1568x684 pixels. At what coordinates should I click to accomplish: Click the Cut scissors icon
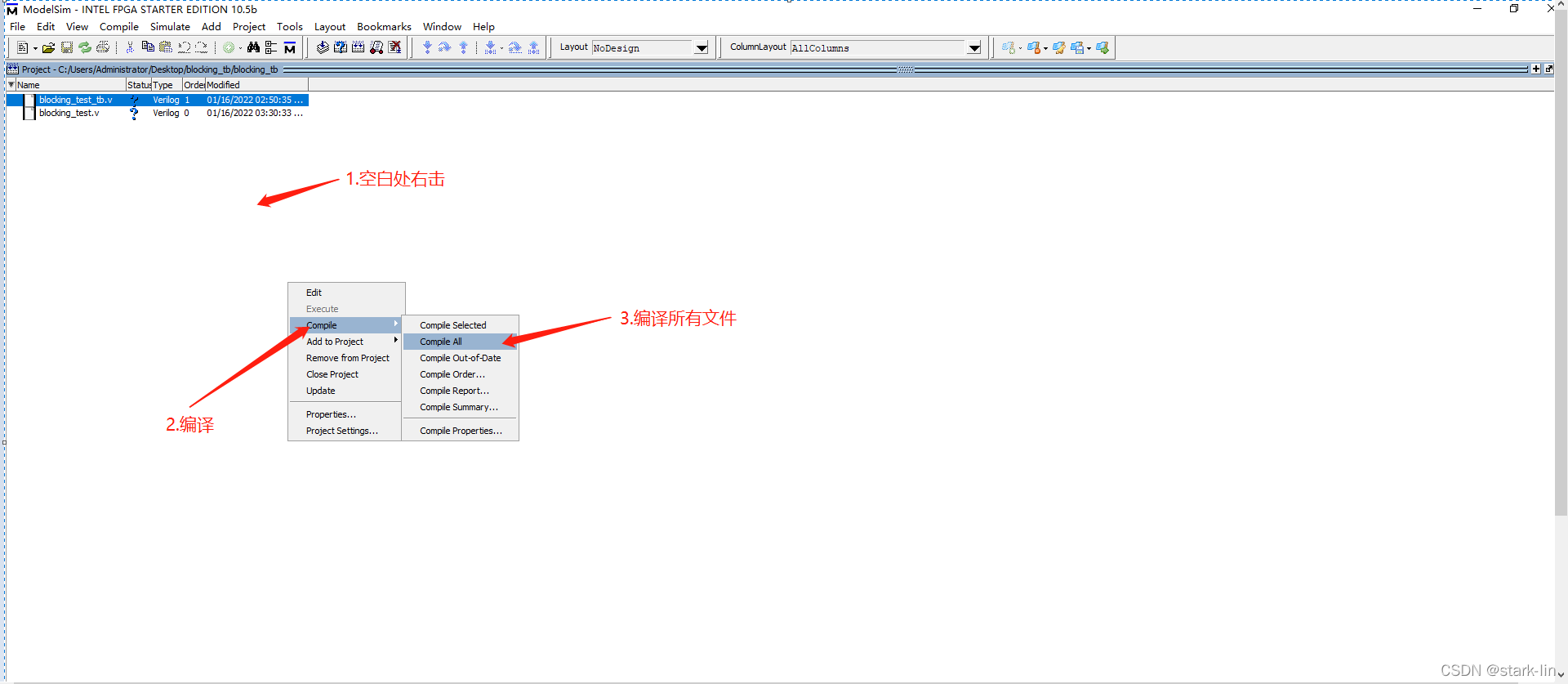coord(130,47)
